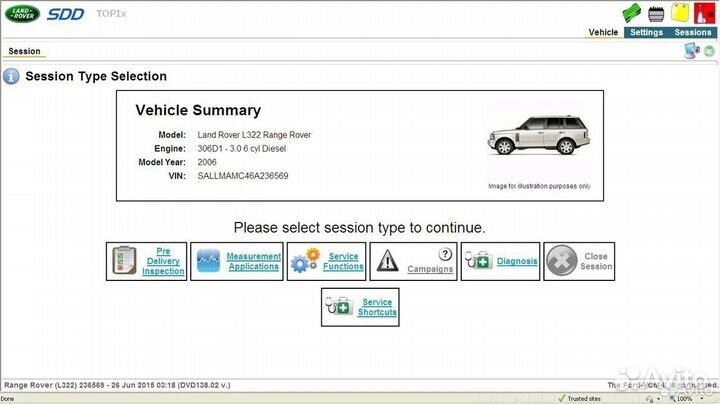Open the yellow notes icon
Viewport: 720px width, 404px height.
(x=679, y=13)
